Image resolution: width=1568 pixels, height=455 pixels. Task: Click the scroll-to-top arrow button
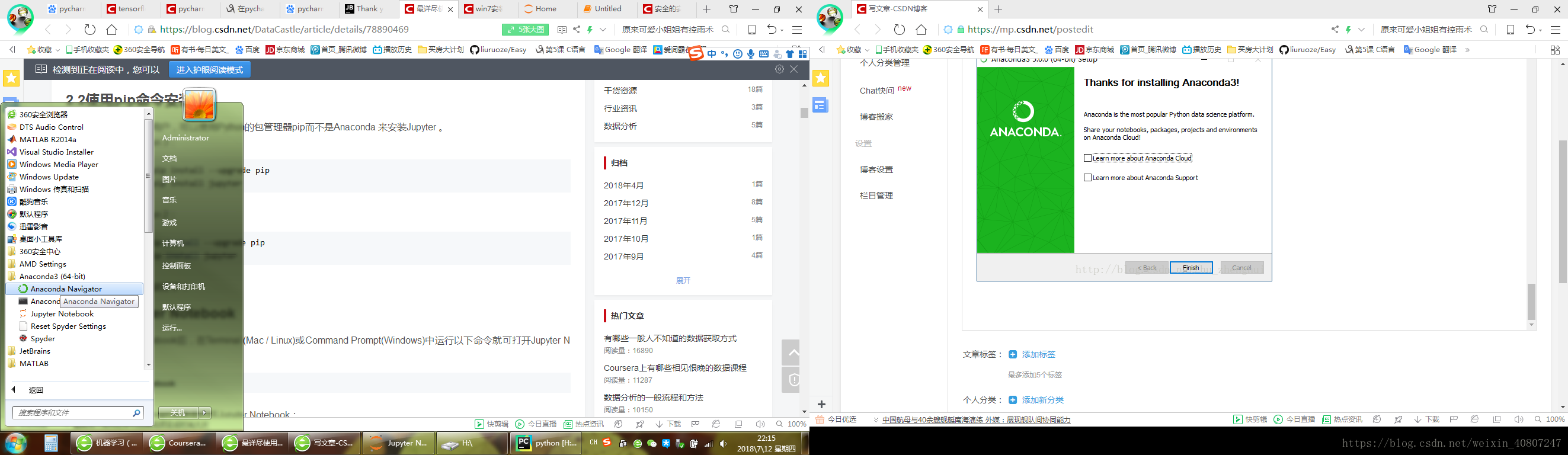pos(790,353)
